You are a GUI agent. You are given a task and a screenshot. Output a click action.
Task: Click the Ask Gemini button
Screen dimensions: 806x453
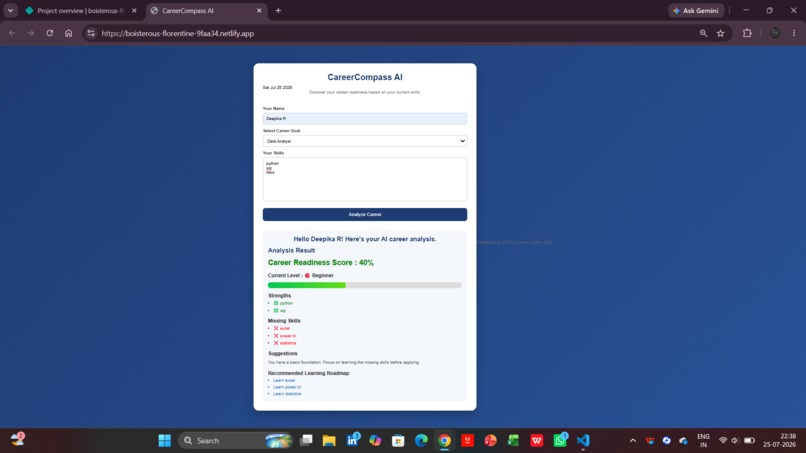coord(696,10)
